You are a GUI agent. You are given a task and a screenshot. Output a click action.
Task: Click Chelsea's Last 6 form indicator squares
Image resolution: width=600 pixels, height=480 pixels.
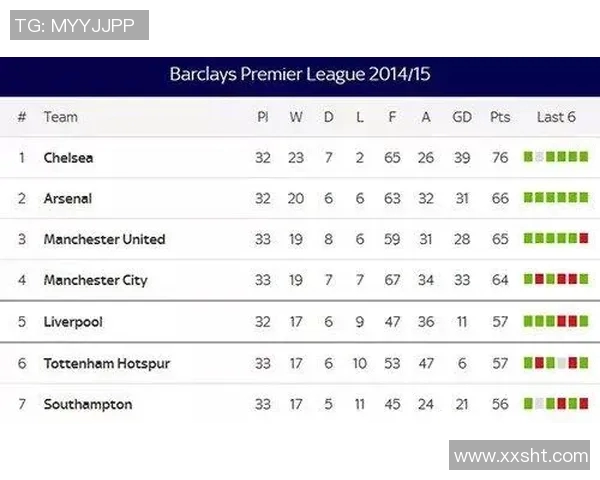[556, 157]
